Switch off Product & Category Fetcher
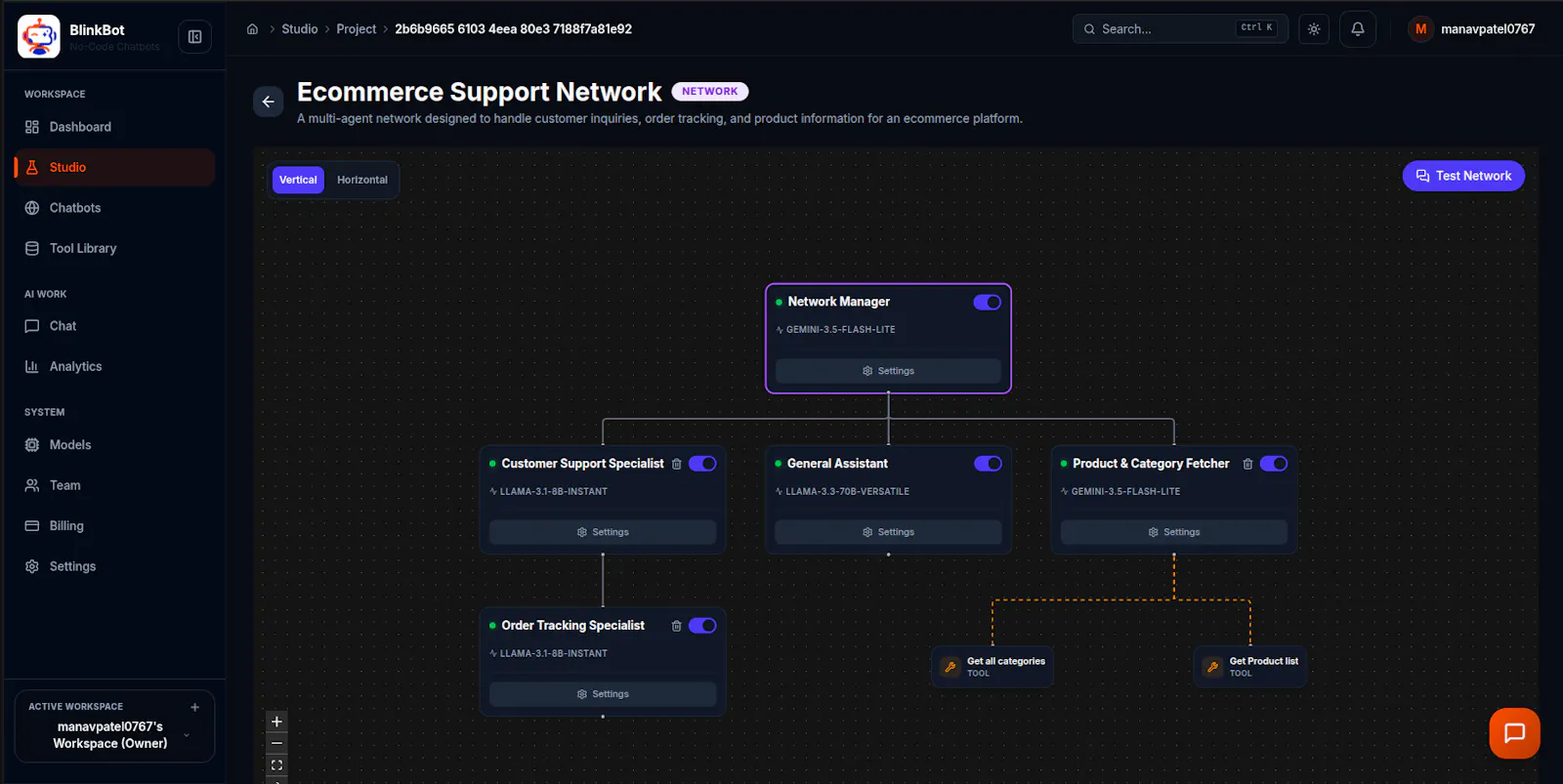The height and width of the screenshot is (784, 1563). point(1273,464)
